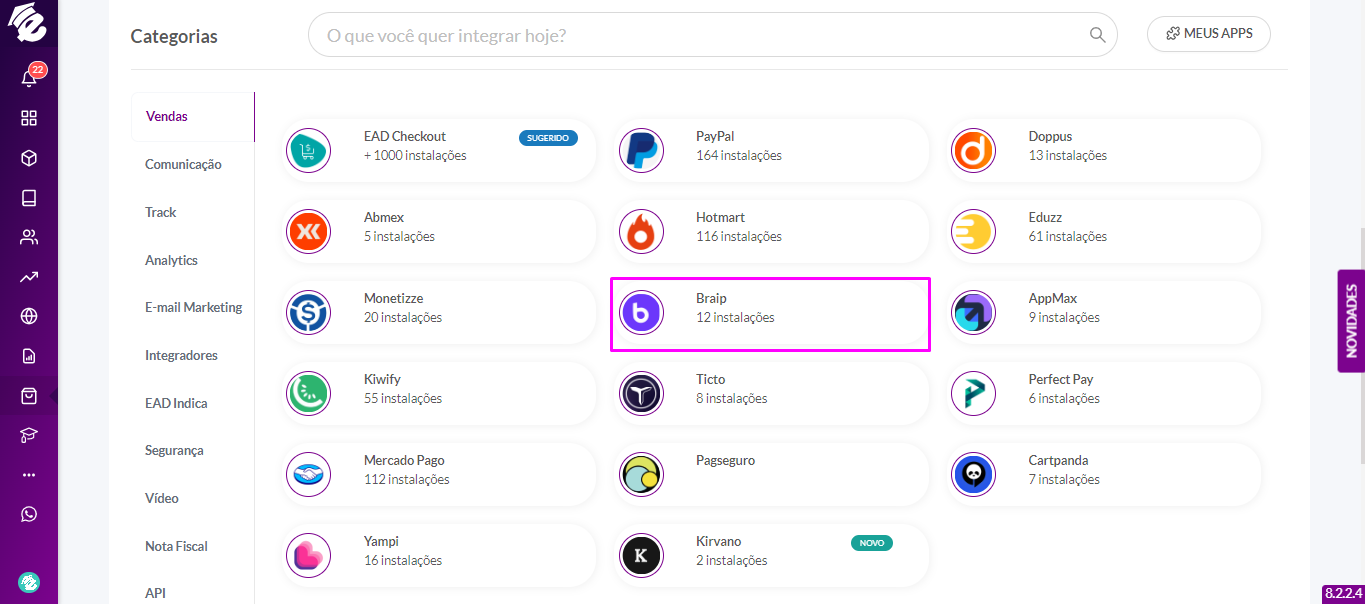Image resolution: width=1365 pixels, height=604 pixels.
Task: Click the Eduzz logo icon
Action: click(973, 232)
